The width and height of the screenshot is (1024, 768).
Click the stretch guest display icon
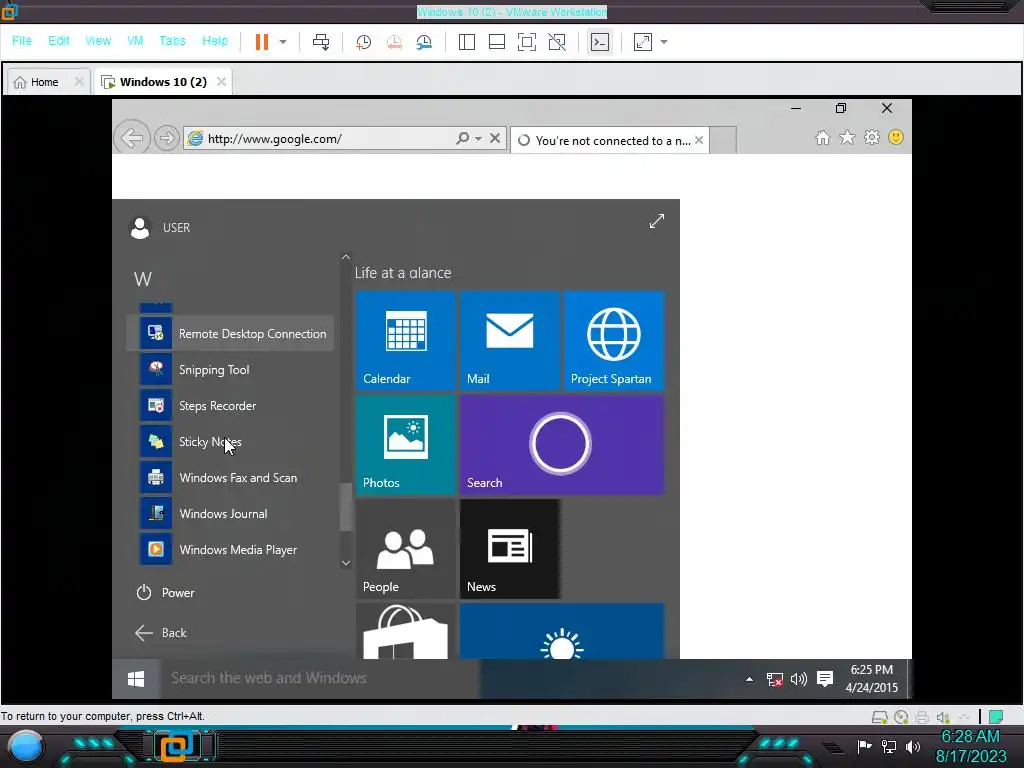click(x=643, y=42)
